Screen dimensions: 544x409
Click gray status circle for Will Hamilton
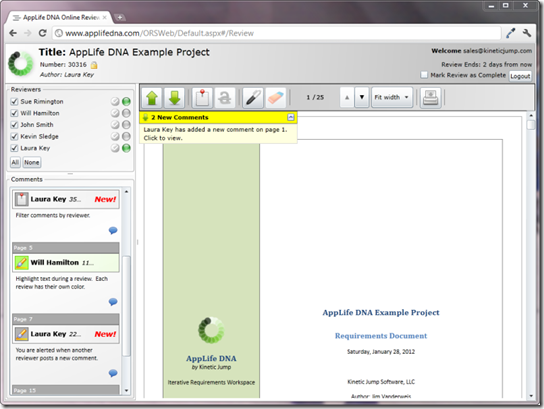click(126, 113)
